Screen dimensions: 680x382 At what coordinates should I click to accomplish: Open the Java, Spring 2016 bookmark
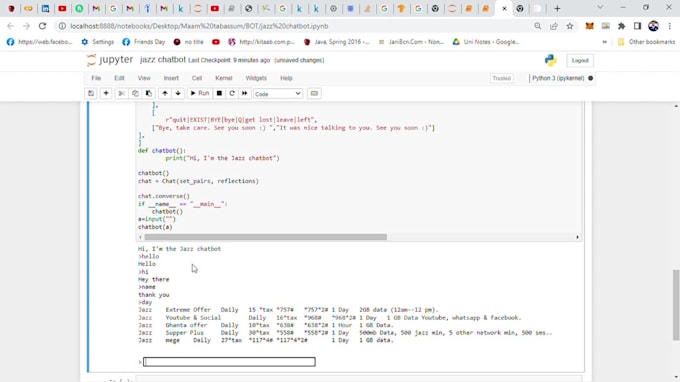click(x=337, y=42)
